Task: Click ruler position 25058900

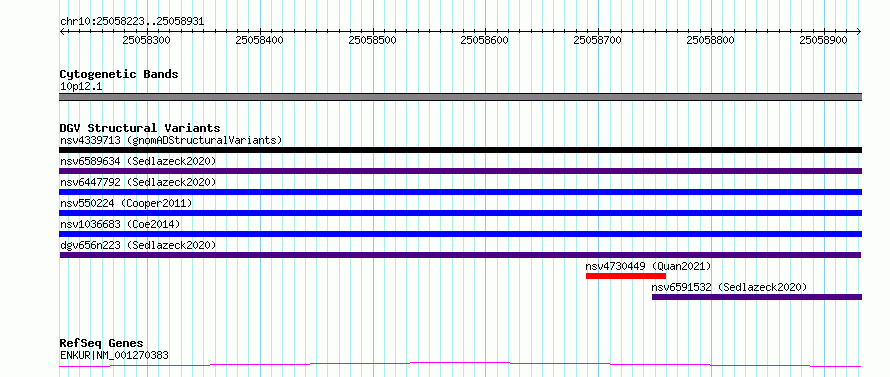Action: tap(824, 40)
